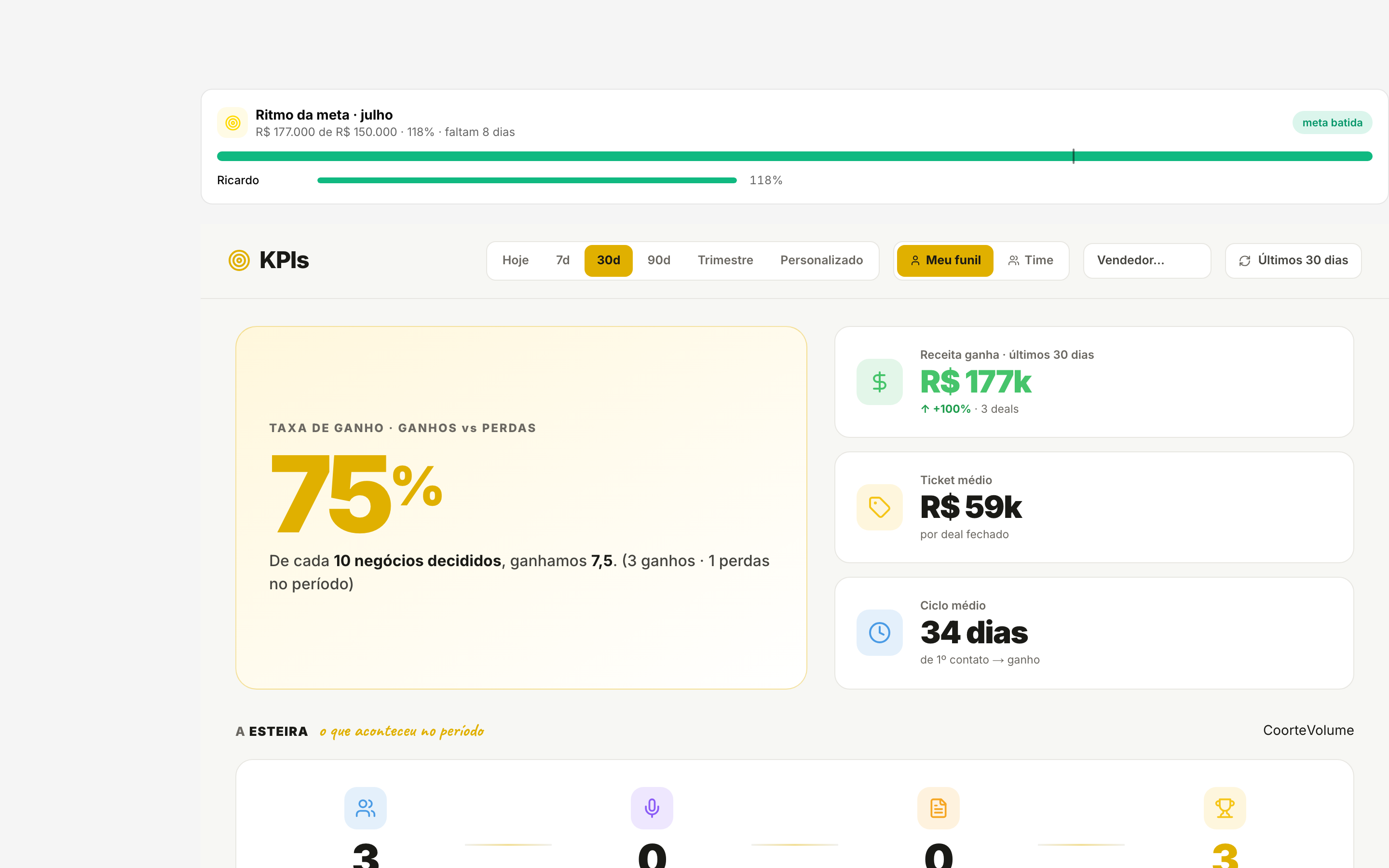Select the 30d period tab
Viewport: 1389px width, 868px height.
608,260
